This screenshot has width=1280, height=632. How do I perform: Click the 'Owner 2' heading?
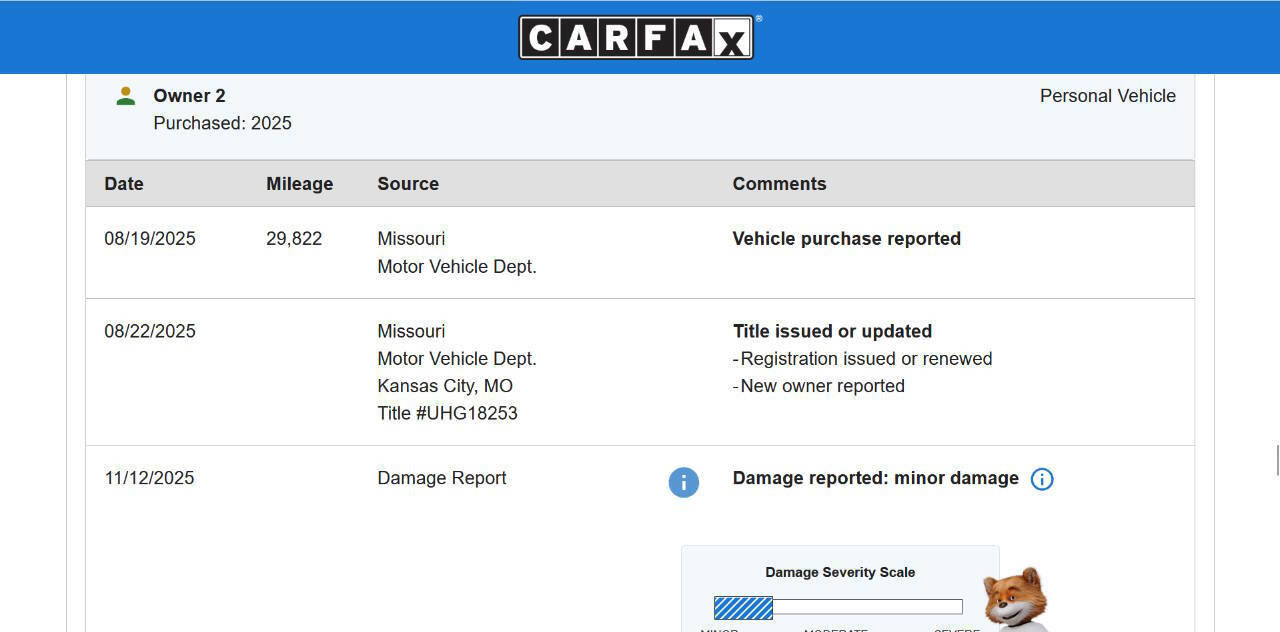pyautogui.click(x=189, y=96)
